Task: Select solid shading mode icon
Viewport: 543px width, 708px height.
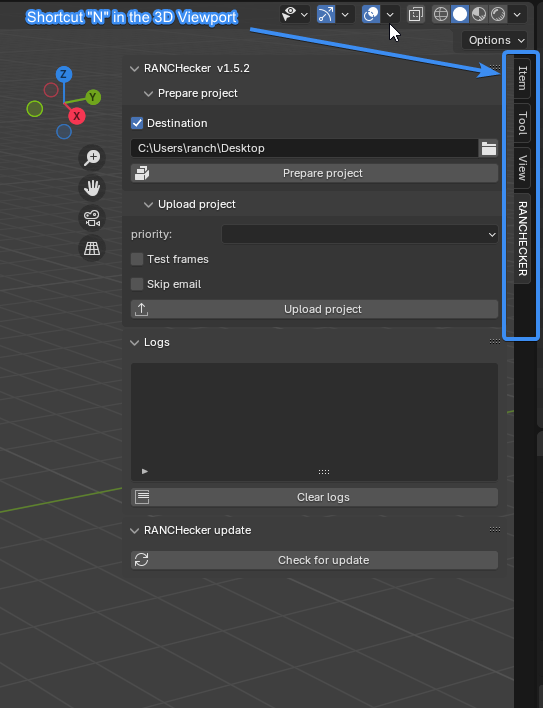Action: 460,14
